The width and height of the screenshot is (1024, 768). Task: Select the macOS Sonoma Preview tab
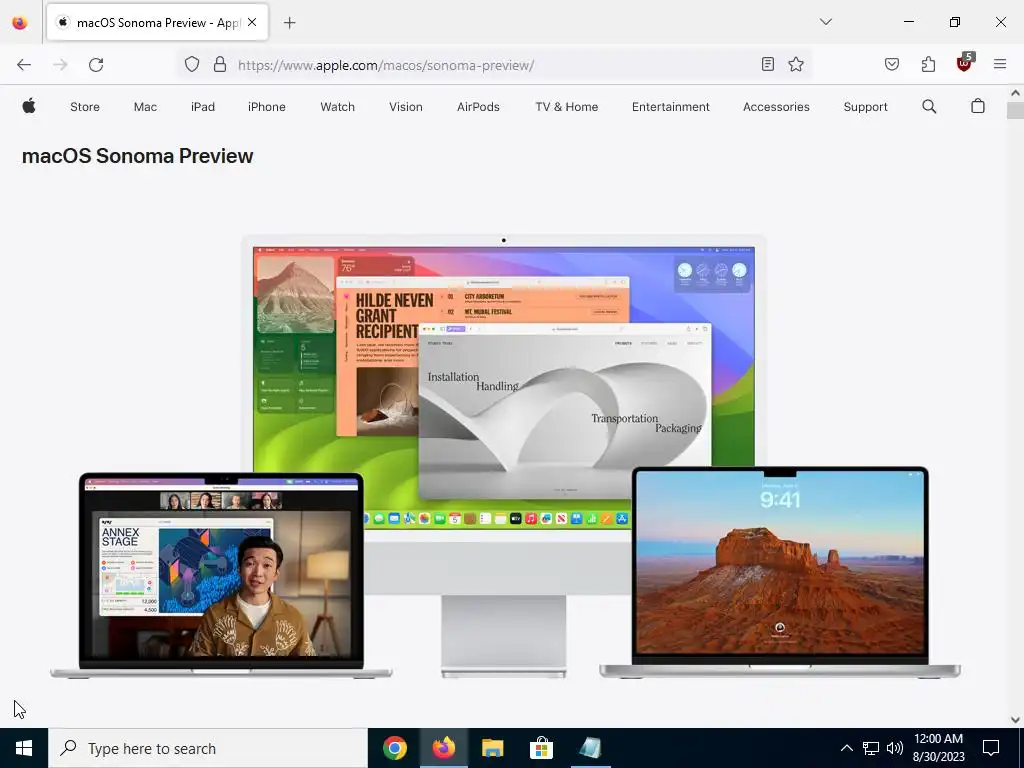point(157,22)
